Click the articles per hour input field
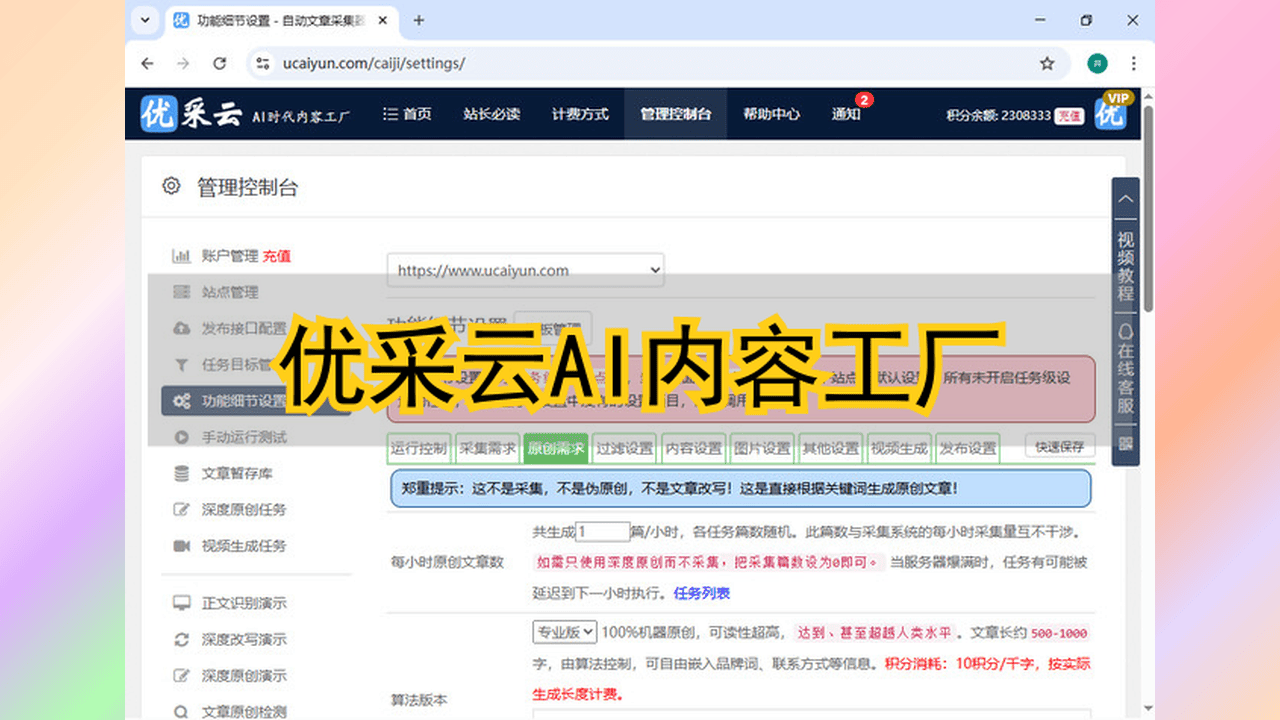This screenshot has height=720, width=1280. (x=603, y=532)
